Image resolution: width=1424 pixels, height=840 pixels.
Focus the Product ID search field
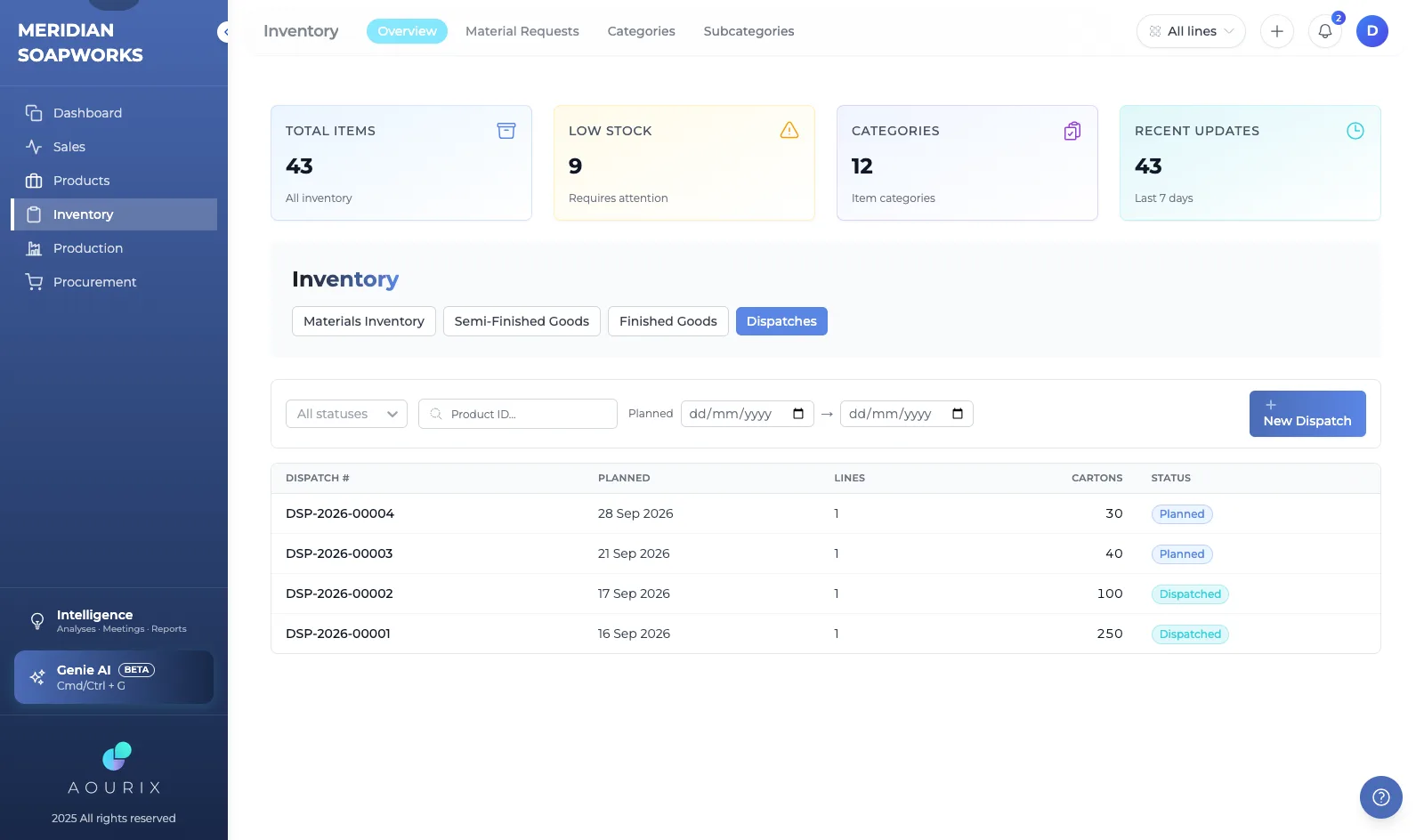518,414
